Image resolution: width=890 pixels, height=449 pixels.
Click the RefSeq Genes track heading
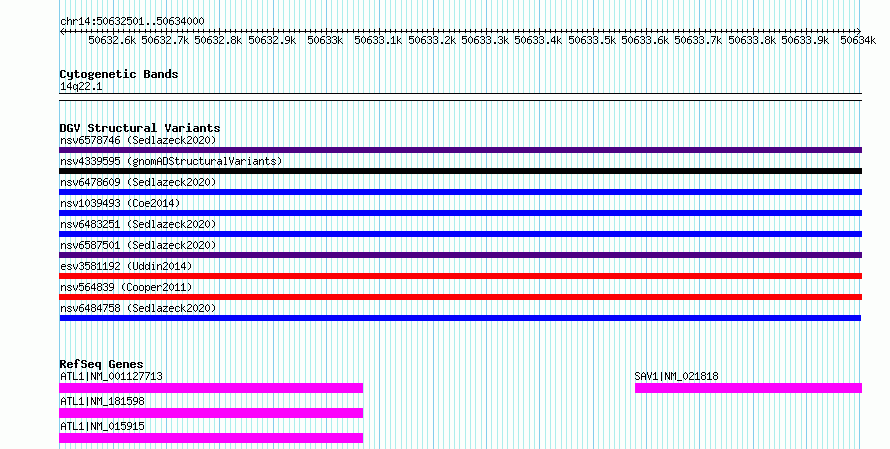[102, 364]
